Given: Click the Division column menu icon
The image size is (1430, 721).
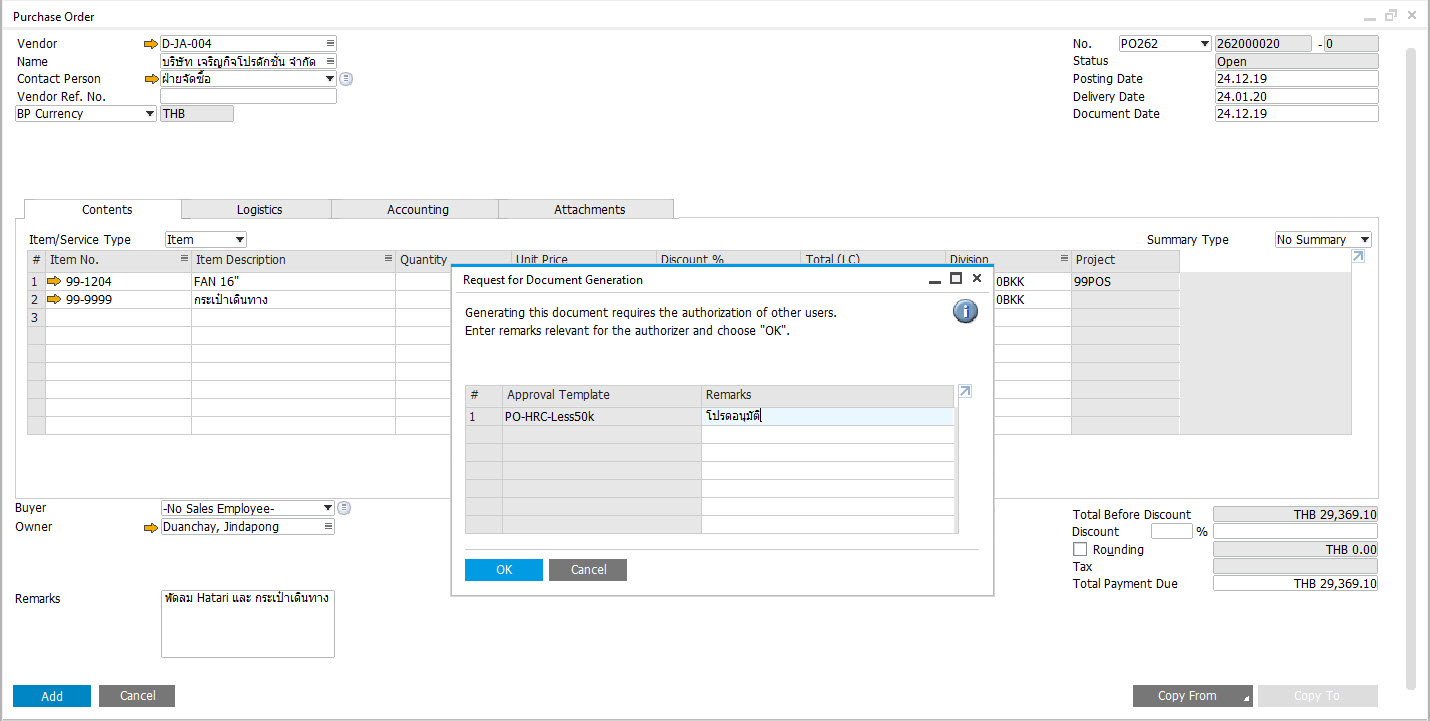Looking at the screenshot, I should (x=1064, y=260).
